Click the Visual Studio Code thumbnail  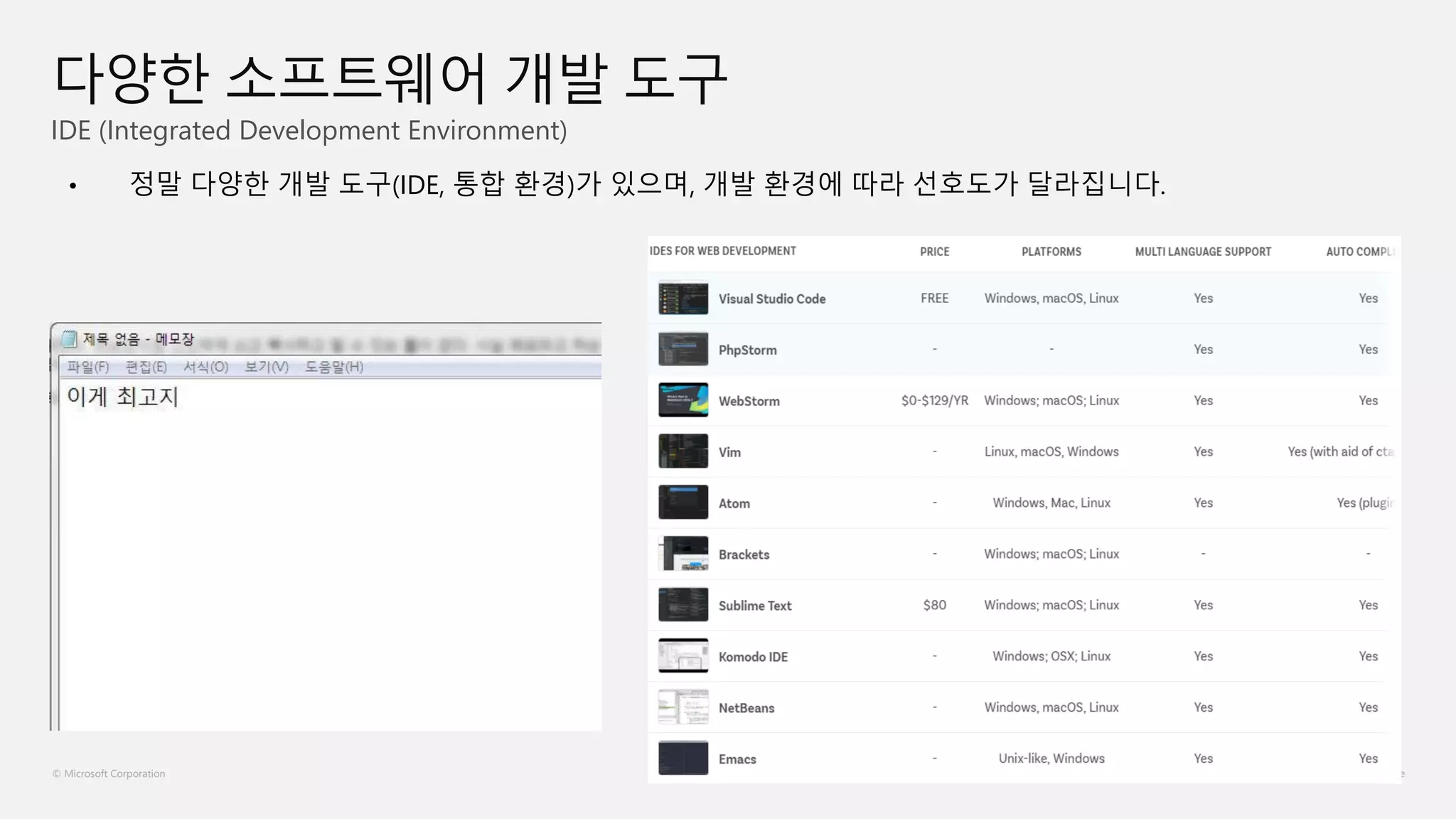pyautogui.click(x=683, y=299)
